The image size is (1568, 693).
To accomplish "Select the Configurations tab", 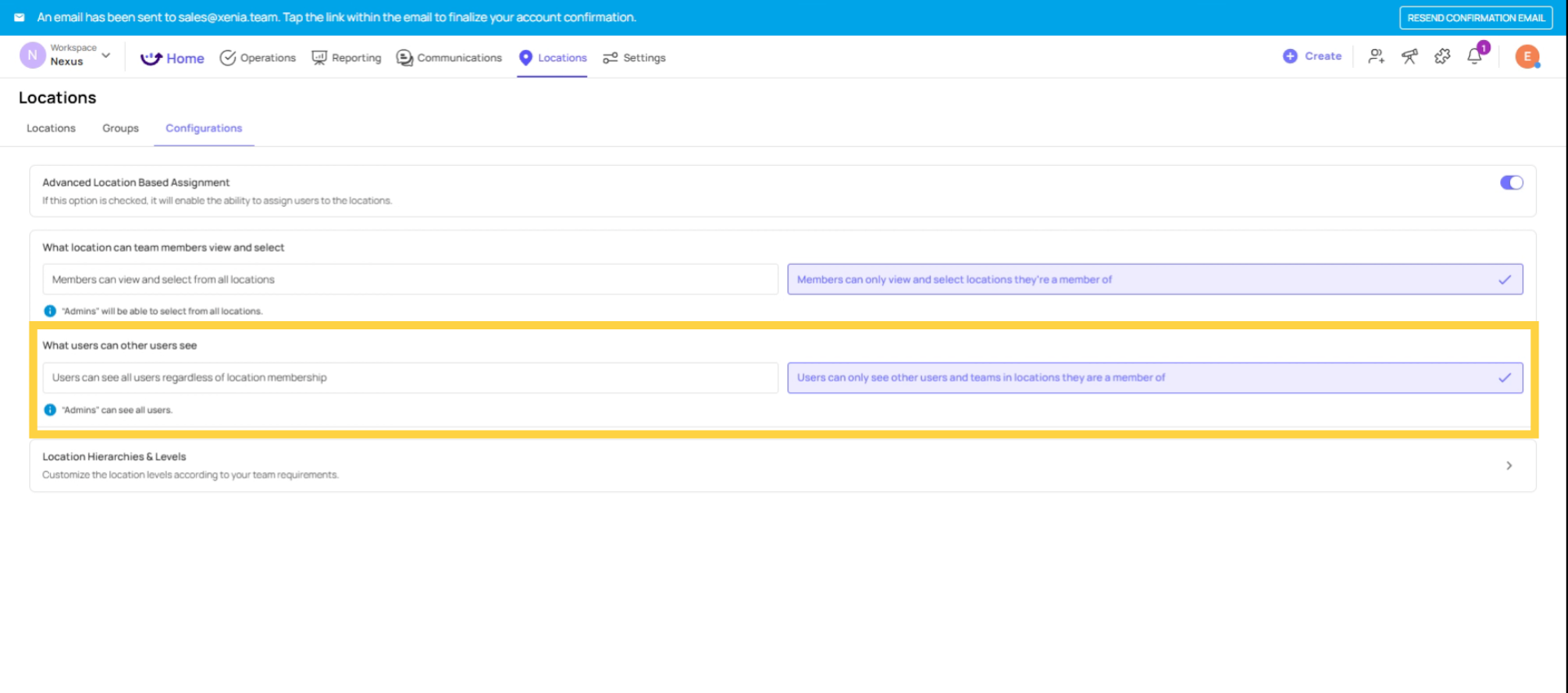I will pos(204,128).
